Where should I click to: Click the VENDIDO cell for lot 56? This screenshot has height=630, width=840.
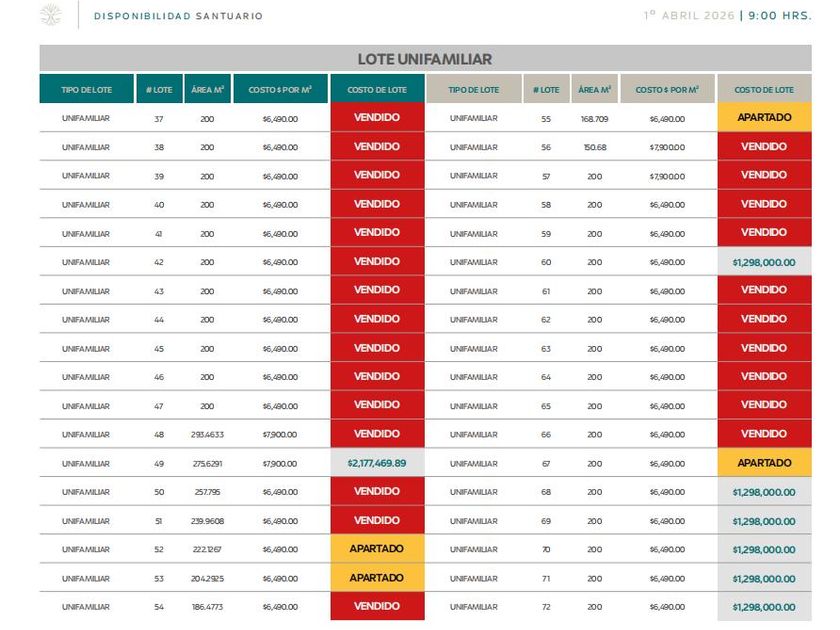pyautogui.click(x=764, y=146)
